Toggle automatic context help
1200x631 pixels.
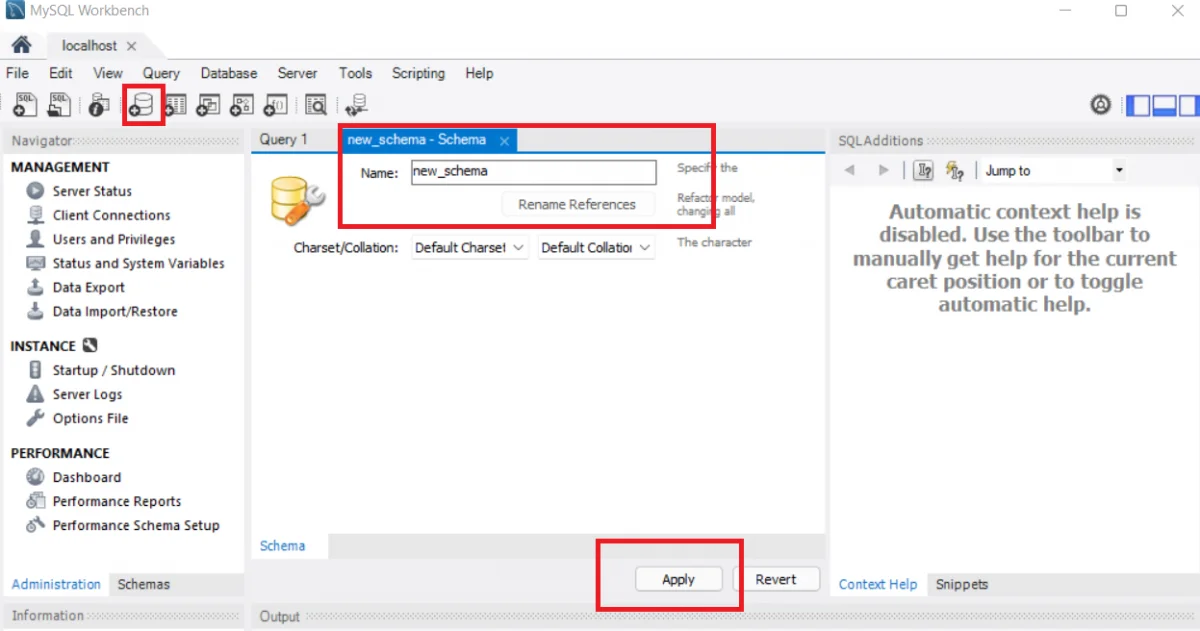(x=953, y=171)
